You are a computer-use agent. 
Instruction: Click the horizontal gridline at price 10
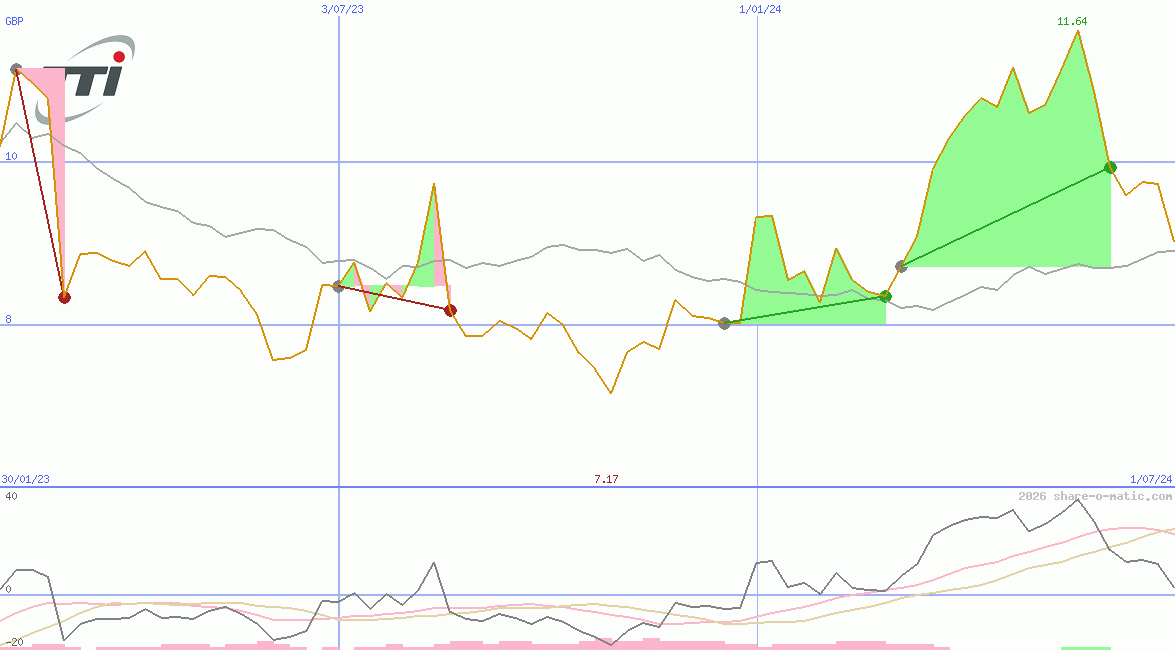pos(500,160)
